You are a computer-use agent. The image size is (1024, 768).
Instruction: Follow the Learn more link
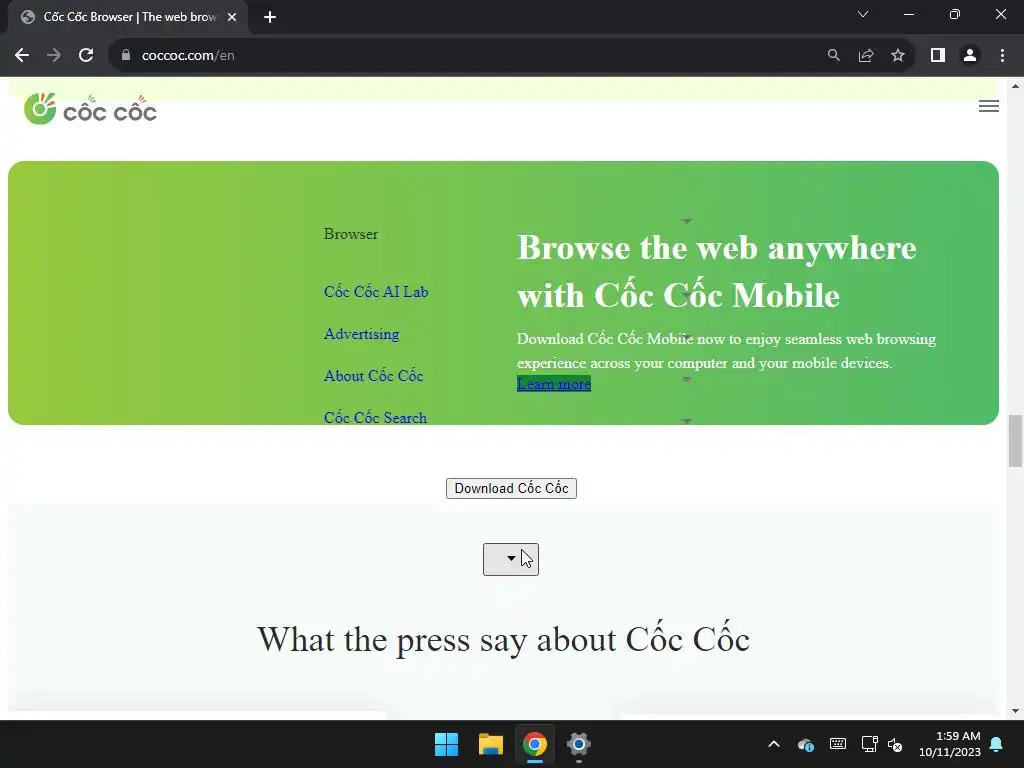[x=554, y=384]
